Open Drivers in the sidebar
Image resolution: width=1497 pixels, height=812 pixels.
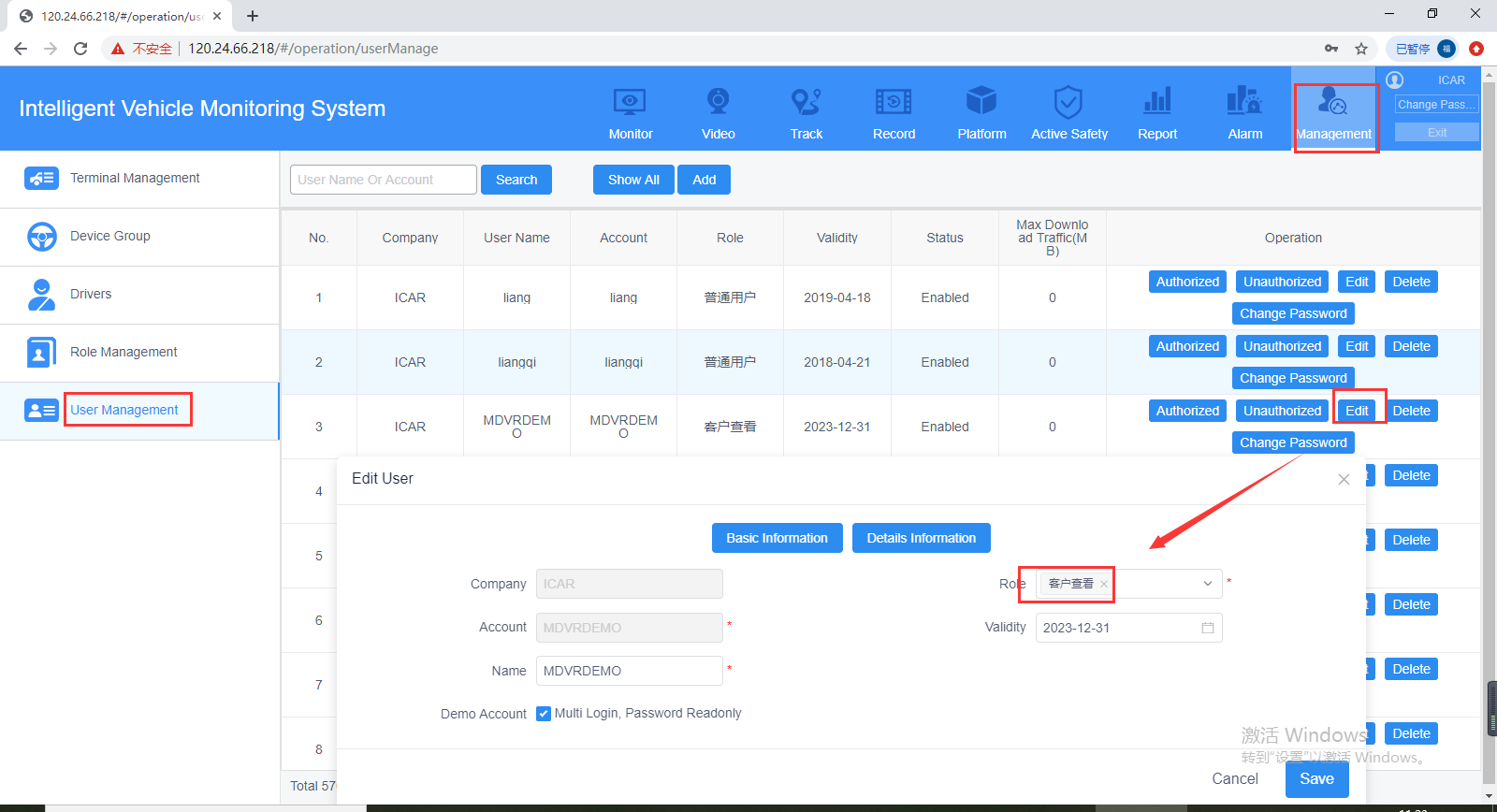tap(139, 295)
